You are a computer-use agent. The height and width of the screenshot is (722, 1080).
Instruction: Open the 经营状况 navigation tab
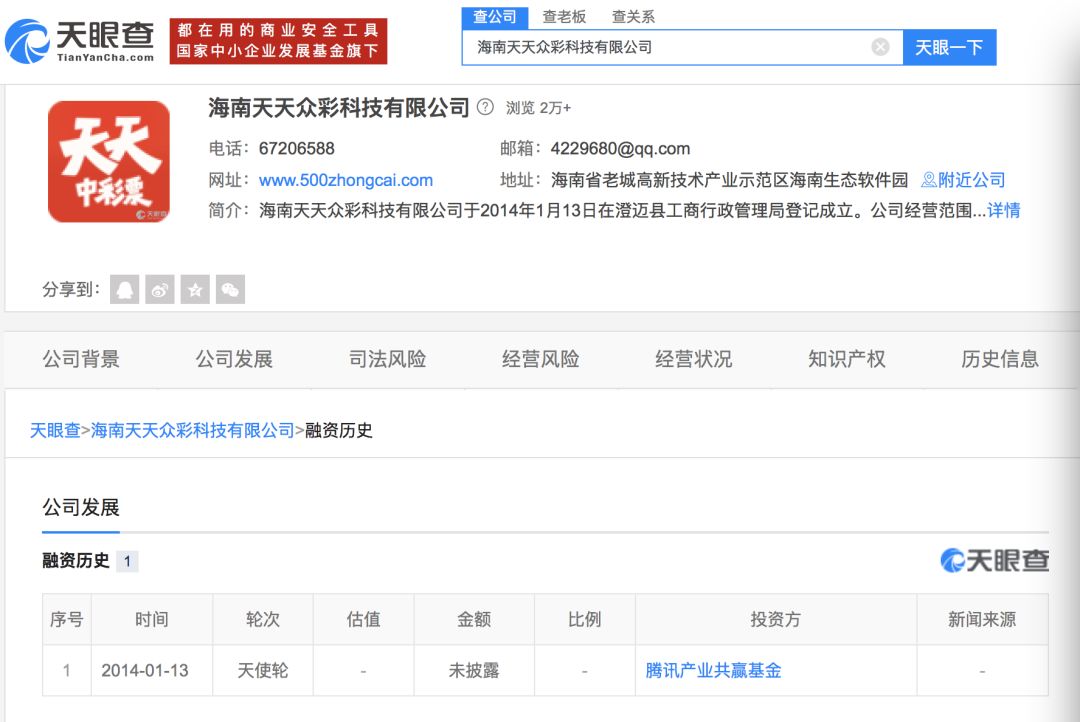click(694, 359)
